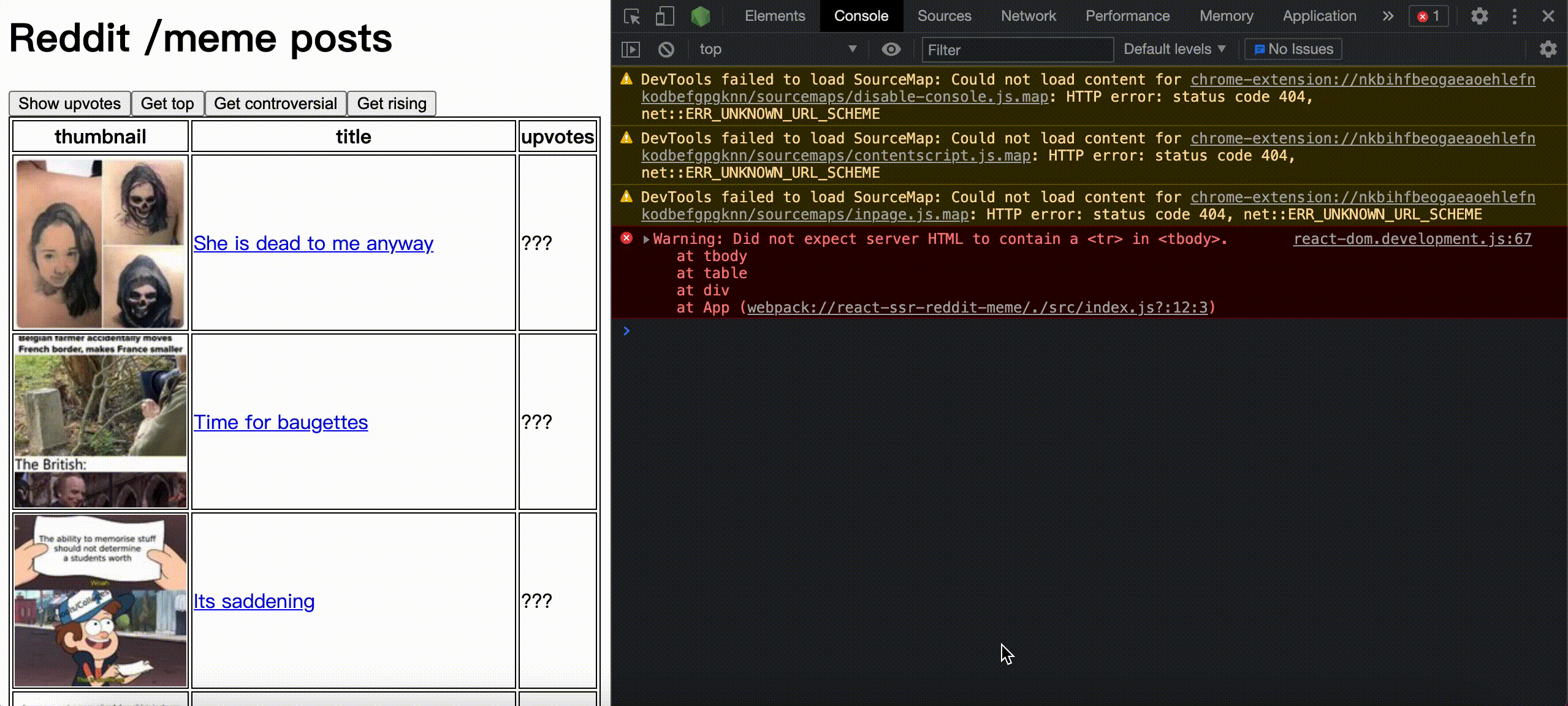1568x706 pixels.
Task: Click the skull tattoo meme thumbnail
Action: pos(101,243)
